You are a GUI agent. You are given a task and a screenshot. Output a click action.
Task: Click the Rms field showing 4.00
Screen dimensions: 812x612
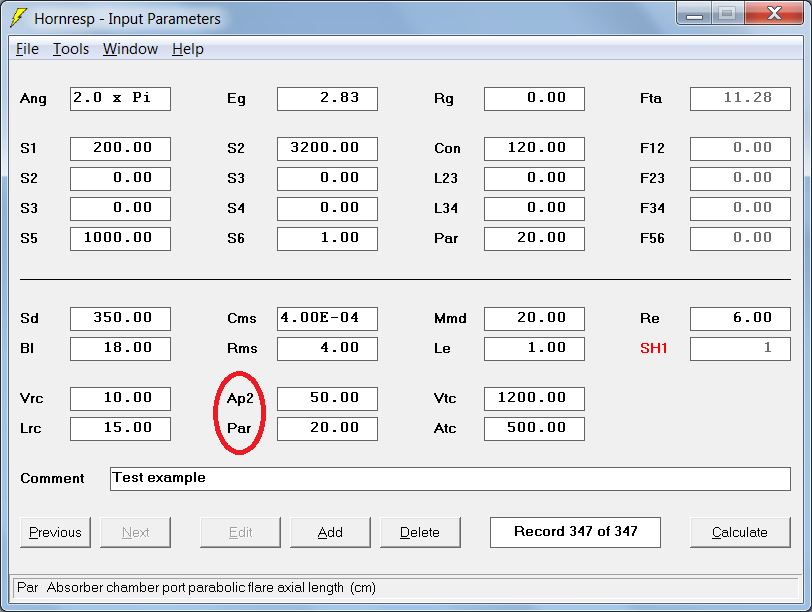[x=327, y=349]
